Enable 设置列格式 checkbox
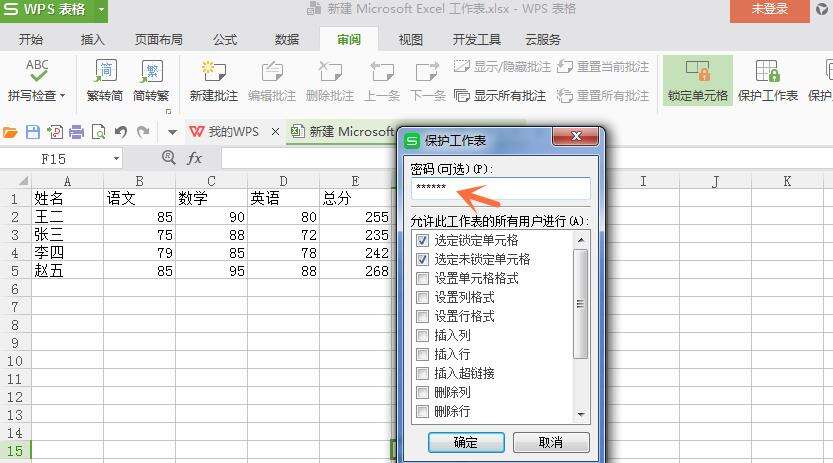 422,297
